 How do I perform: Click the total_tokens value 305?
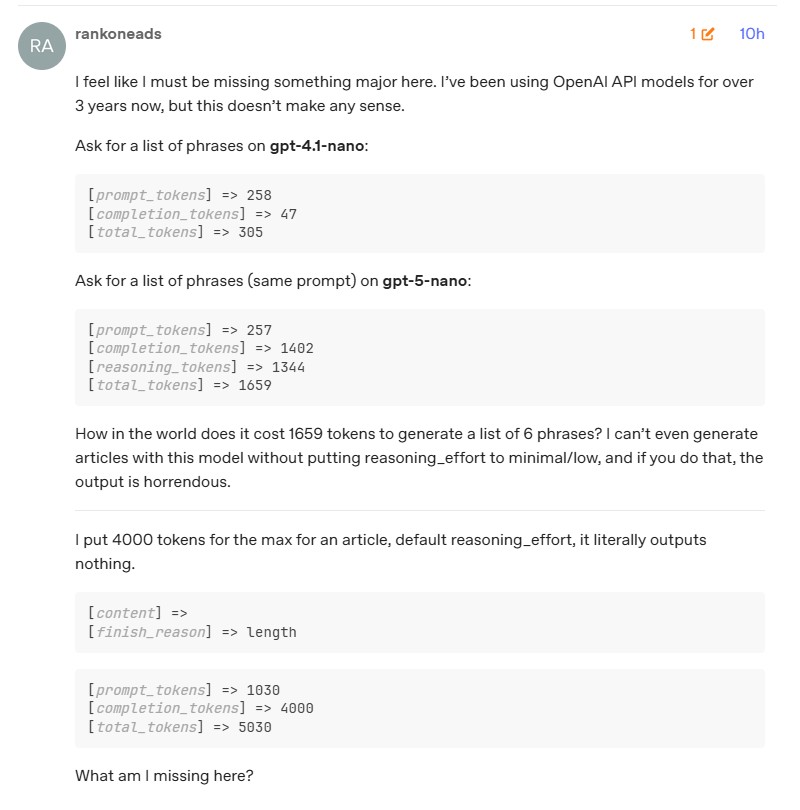tap(253, 231)
